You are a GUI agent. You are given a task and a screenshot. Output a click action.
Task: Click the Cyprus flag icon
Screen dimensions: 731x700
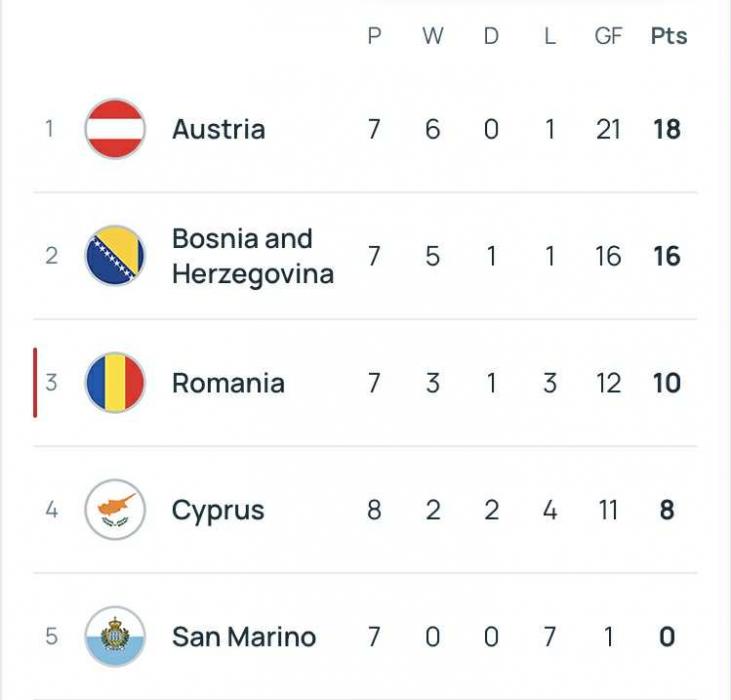(115, 510)
